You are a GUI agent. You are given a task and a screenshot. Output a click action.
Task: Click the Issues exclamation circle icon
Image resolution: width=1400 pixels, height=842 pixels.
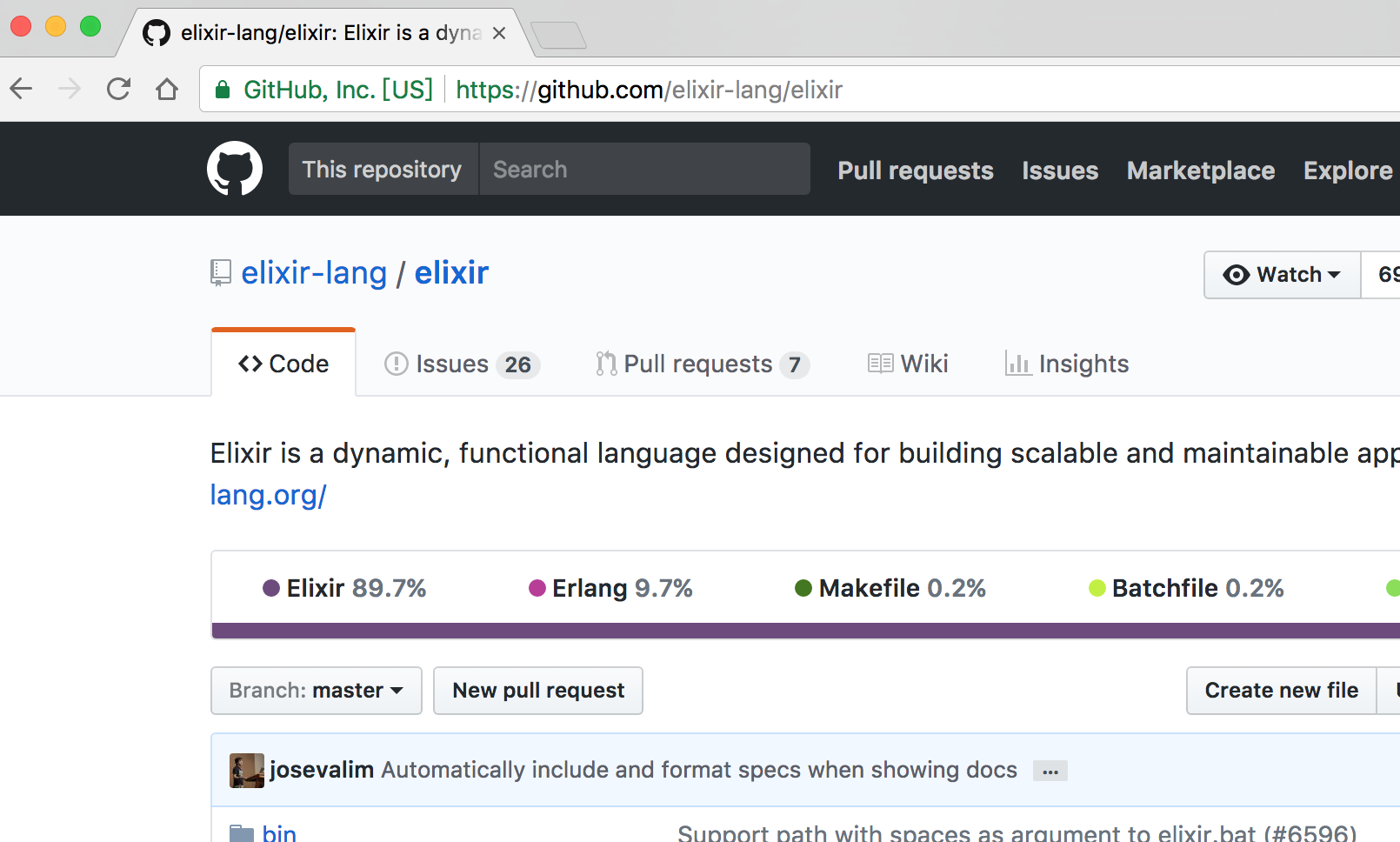coord(394,364)
